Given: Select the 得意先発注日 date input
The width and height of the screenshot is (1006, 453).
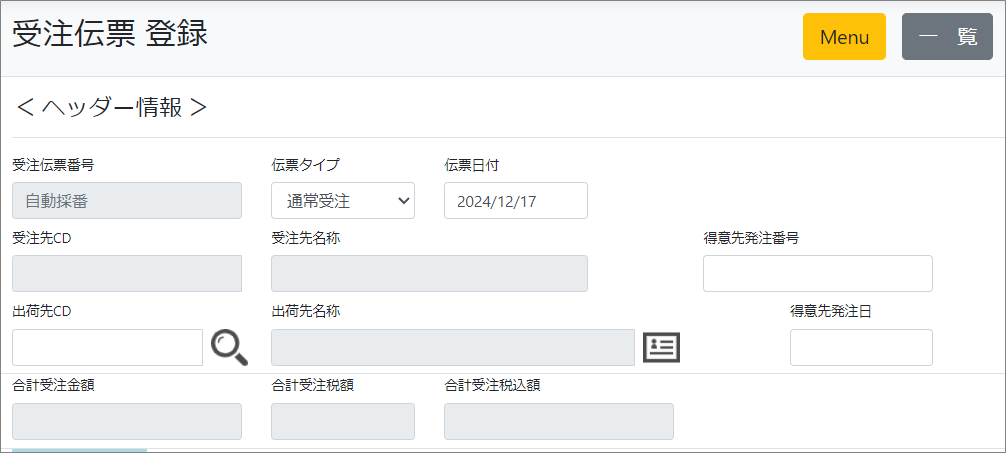Looking at the screenshot, I should [x=860, y=347].
